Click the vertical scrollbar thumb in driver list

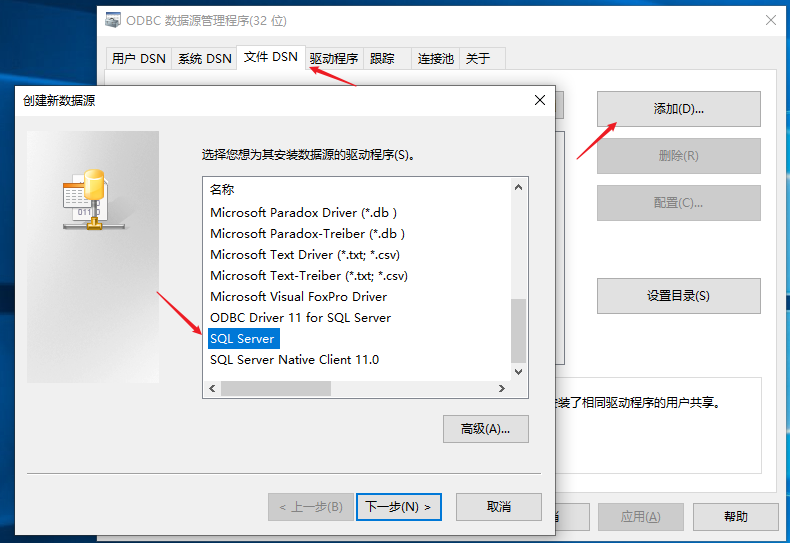coord(518,331)
